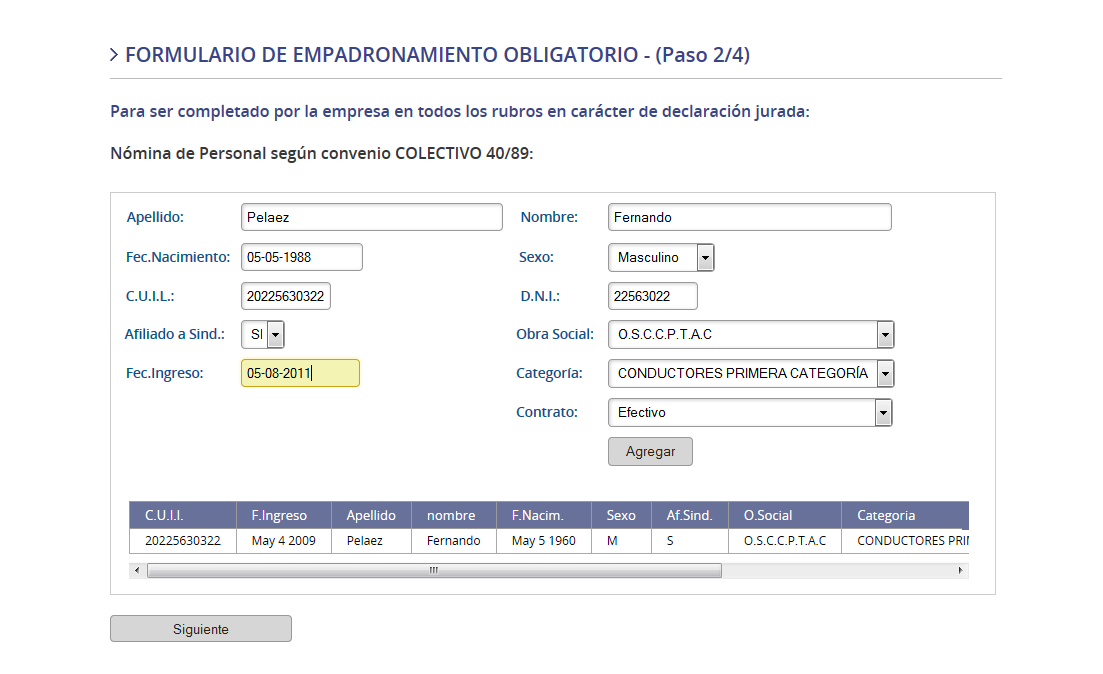Viewport: 1103px width, 674px height.
Task: Click the F.Ingreso column header
Action: pyautogui.click(x=283, y=515)
